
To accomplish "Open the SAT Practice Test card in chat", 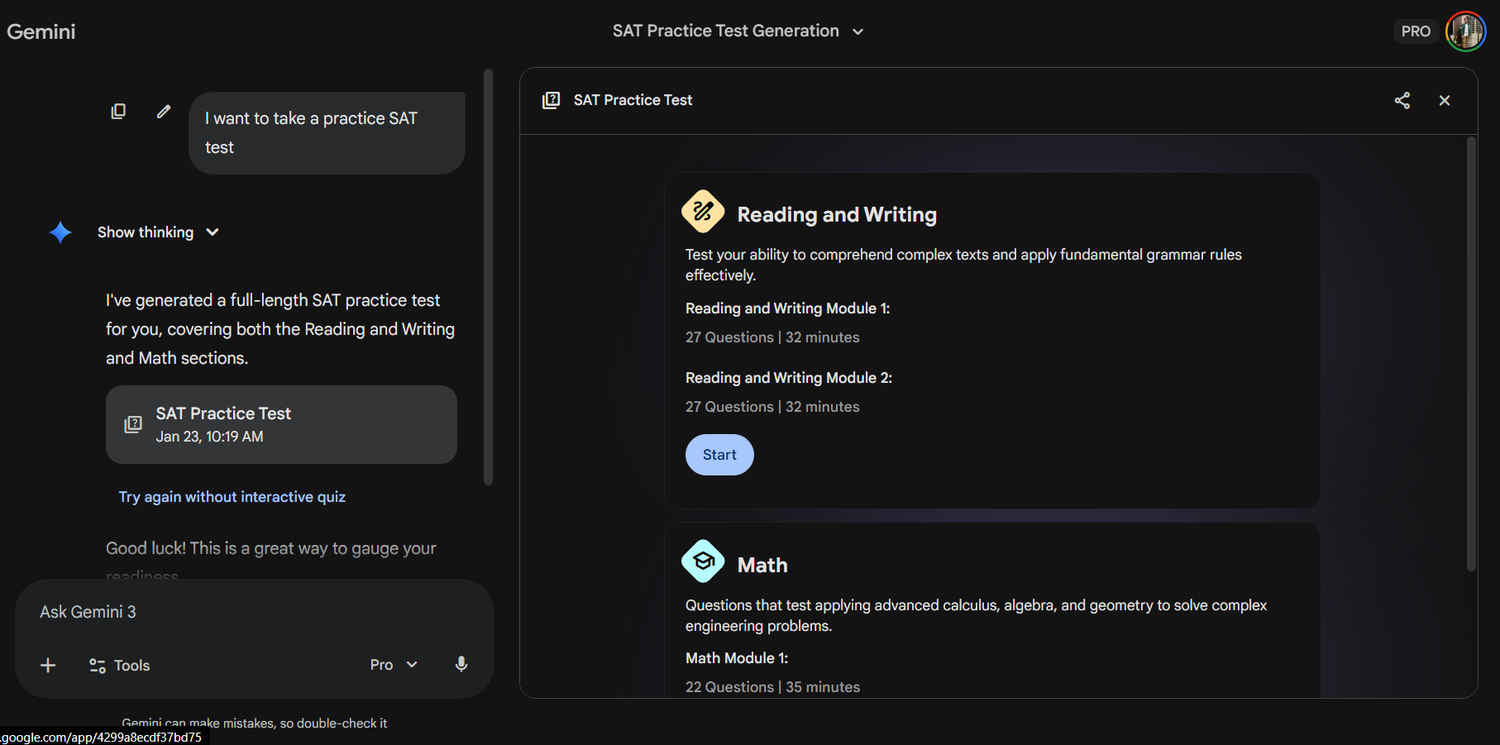I will [x=281, y=425].
